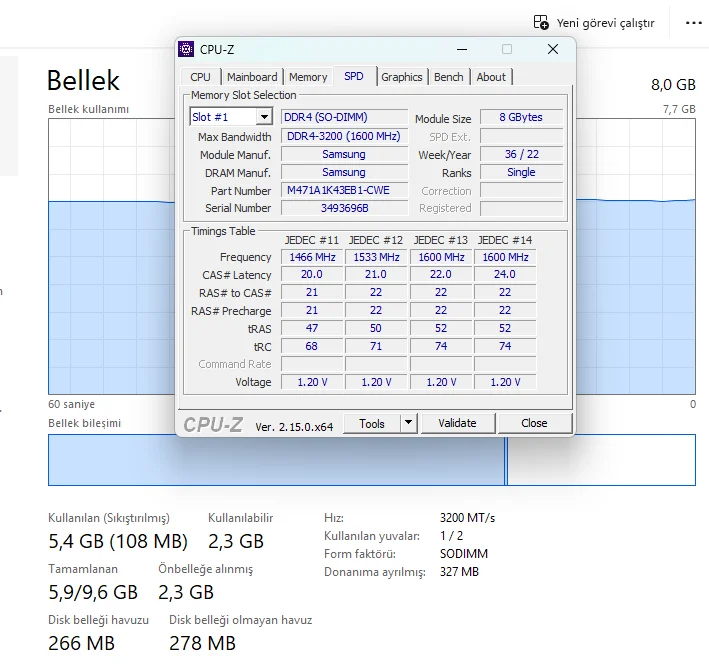This screenshot has height=665, width=709.
Task: Switch to the Memory tab
Action: click(x=308, y=77)
